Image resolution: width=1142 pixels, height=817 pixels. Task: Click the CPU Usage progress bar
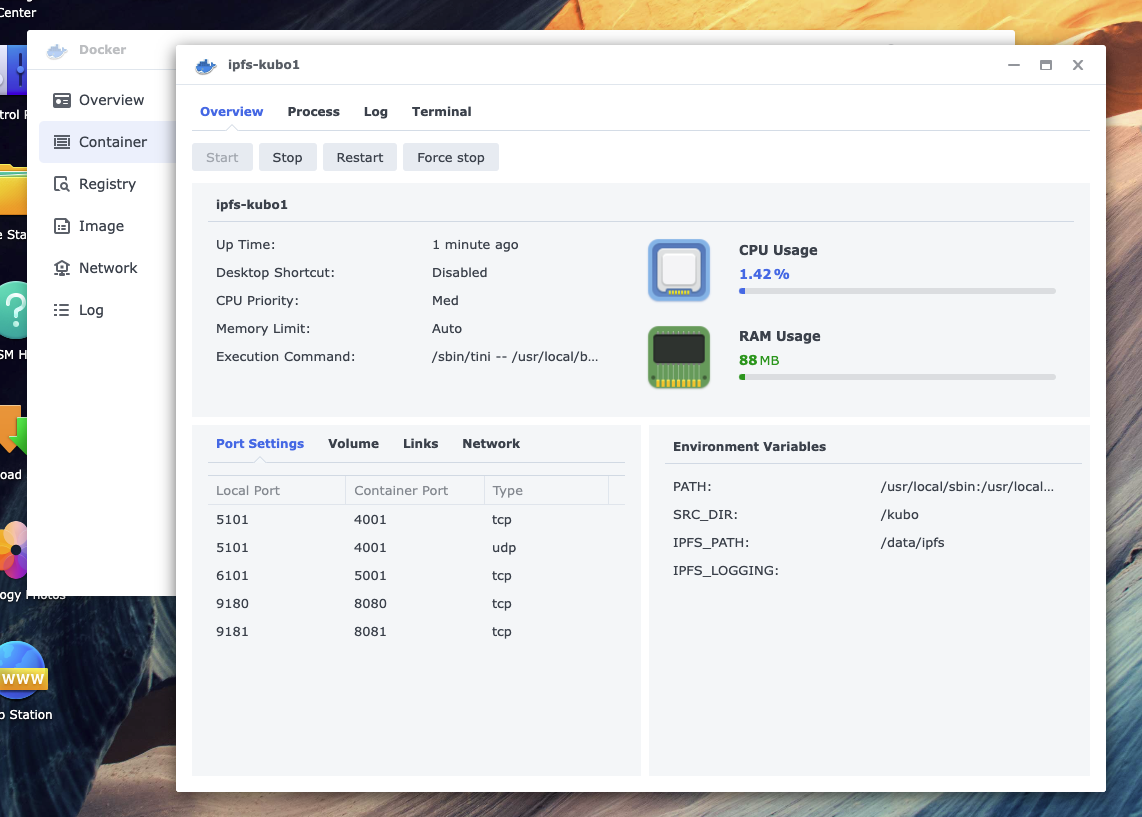click(897, 291)
